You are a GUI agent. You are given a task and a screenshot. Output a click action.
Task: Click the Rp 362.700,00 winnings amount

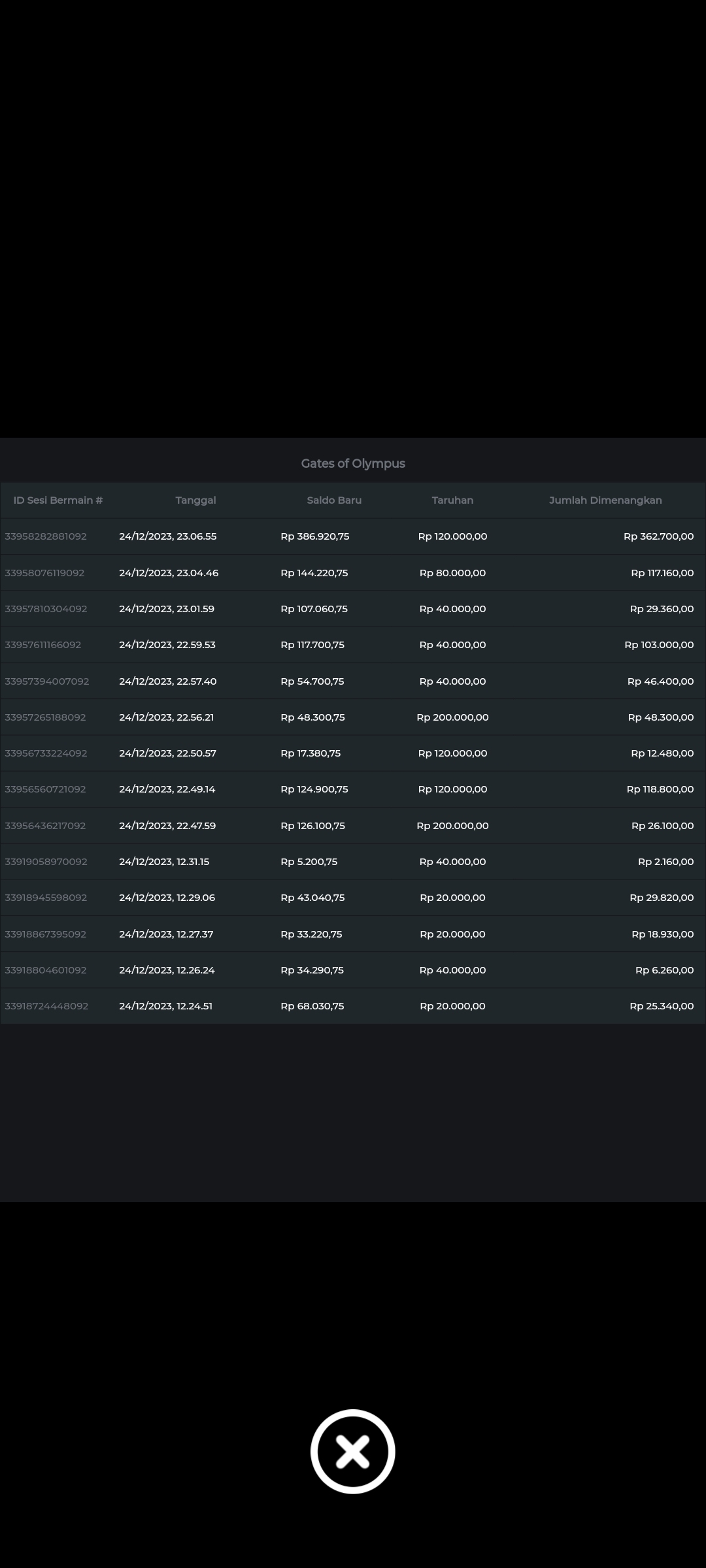(658, 536)
